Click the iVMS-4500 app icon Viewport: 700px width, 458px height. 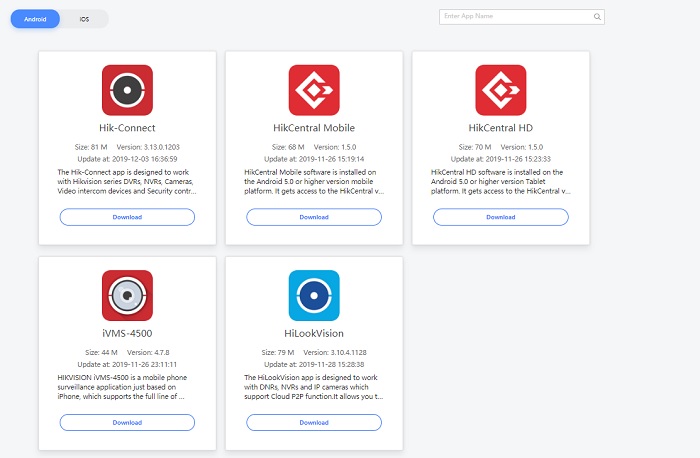(x=127, y=296)
